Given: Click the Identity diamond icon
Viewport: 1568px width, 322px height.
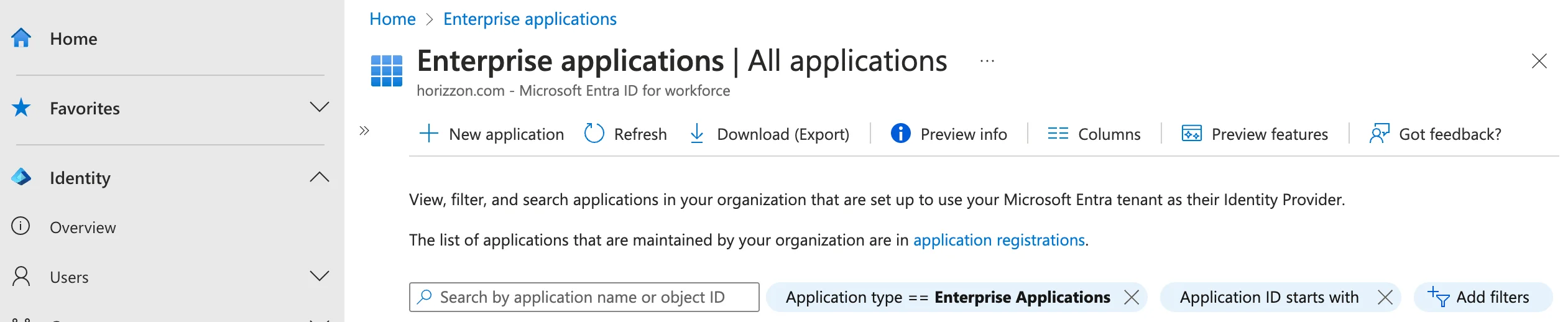Looking at the screenshot, I should click(21, 177).
